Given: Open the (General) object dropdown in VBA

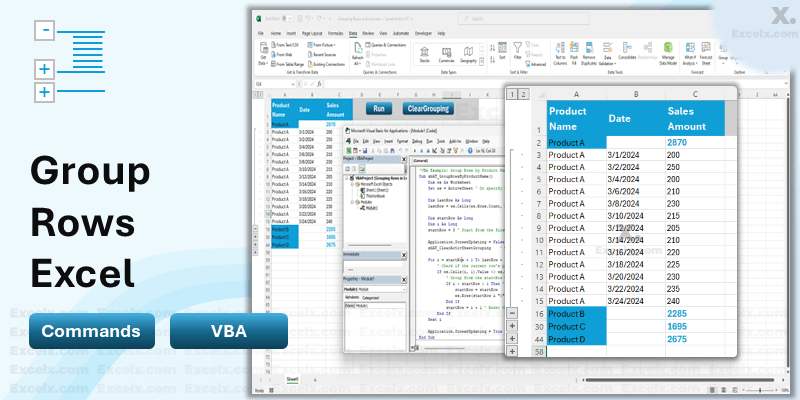Looking at the screenshot, I should point(458,160).
